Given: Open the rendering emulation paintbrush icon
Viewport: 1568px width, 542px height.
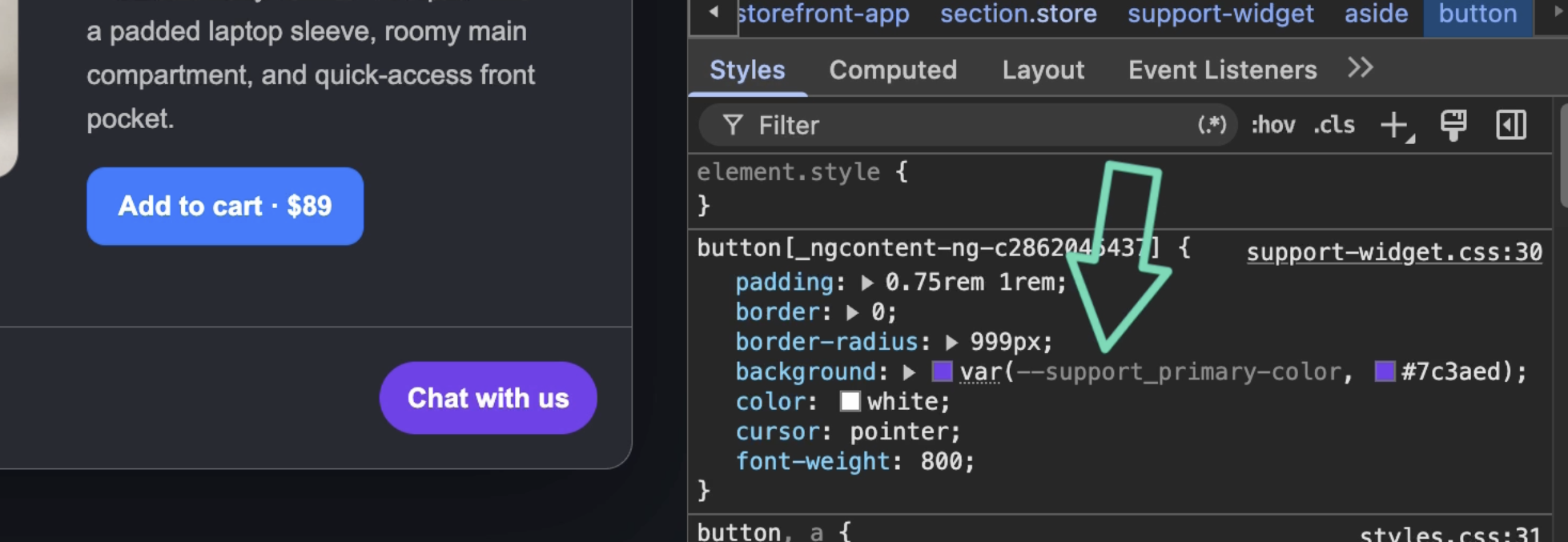Looking at the screenshot, I should click(1453, 125).
